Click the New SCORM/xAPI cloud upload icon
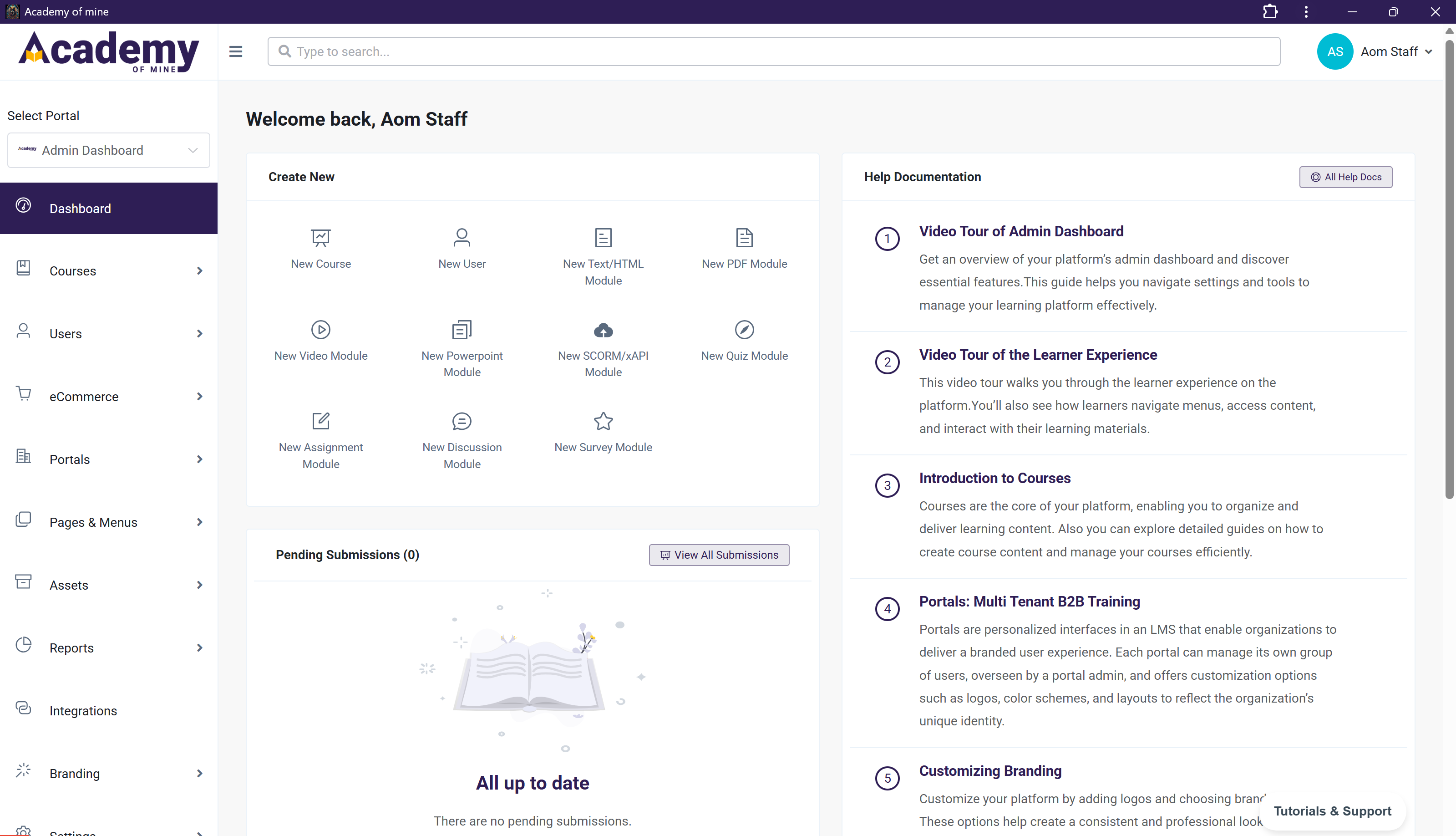Viewport: 1456px width, 836px height. (x=603, y=330)
